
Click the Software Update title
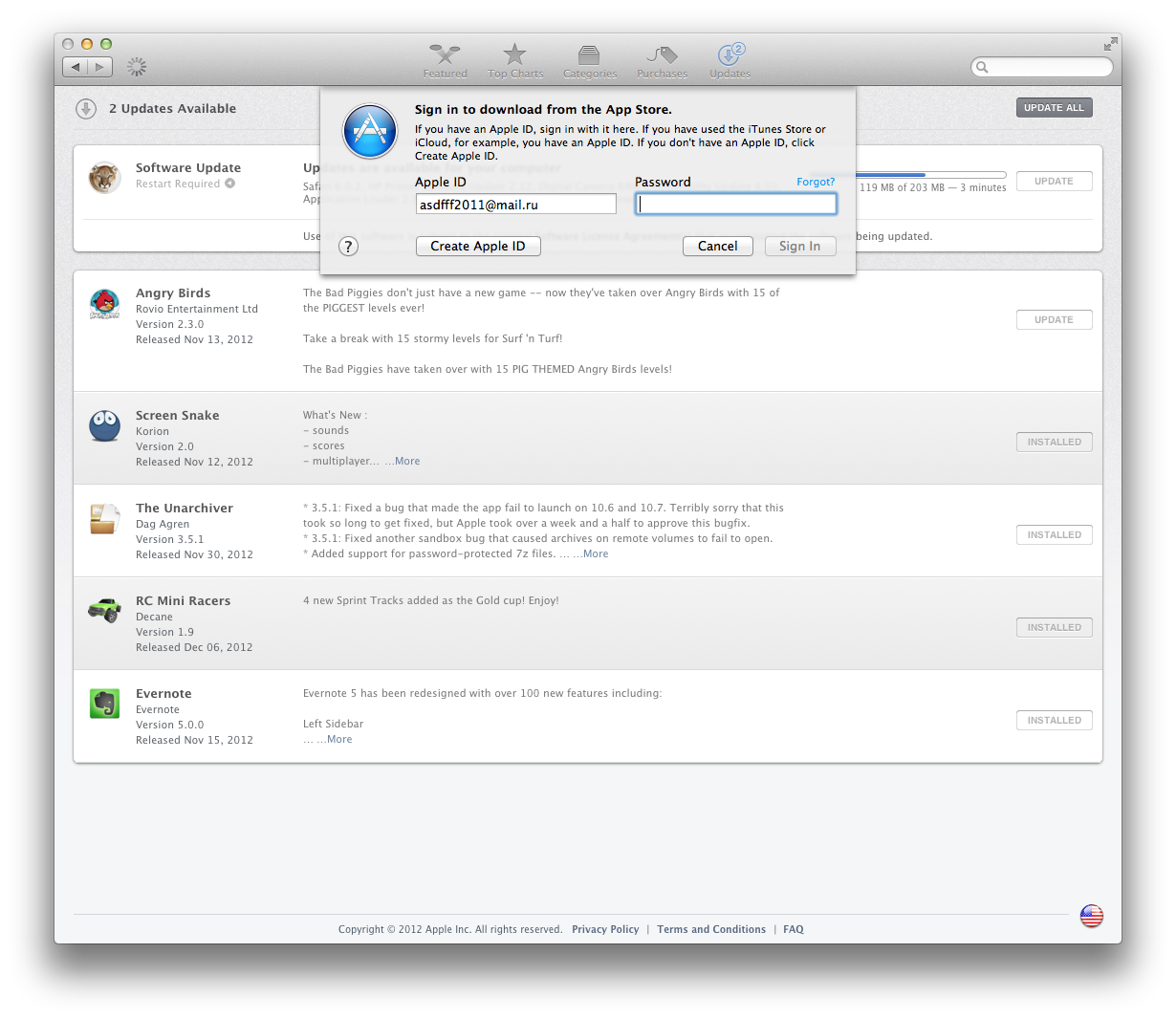click(x=188, y=168)
